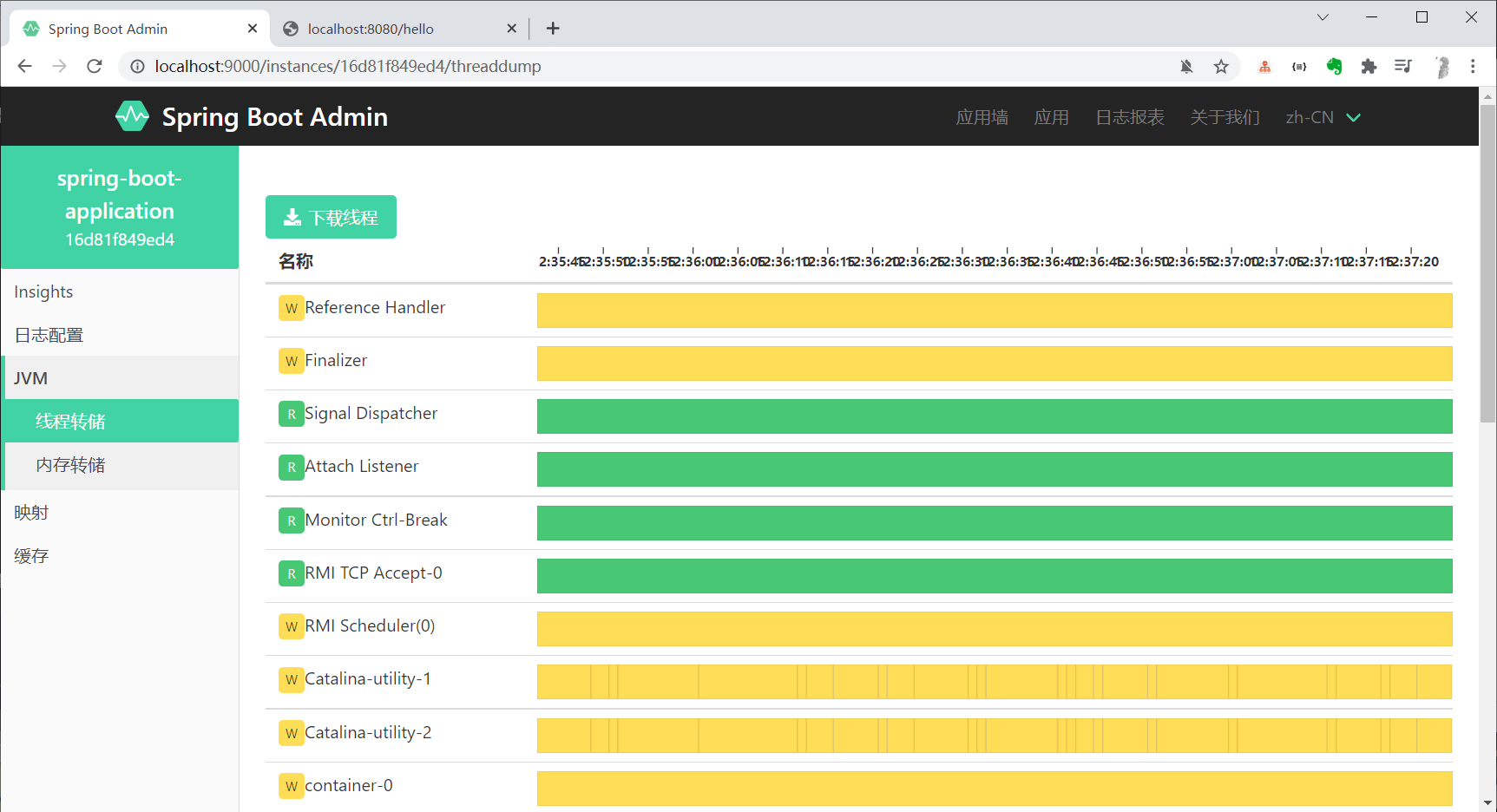Click the W badge of RMI Scheduler(0)
1497x812 pixels.
[291, 626]
